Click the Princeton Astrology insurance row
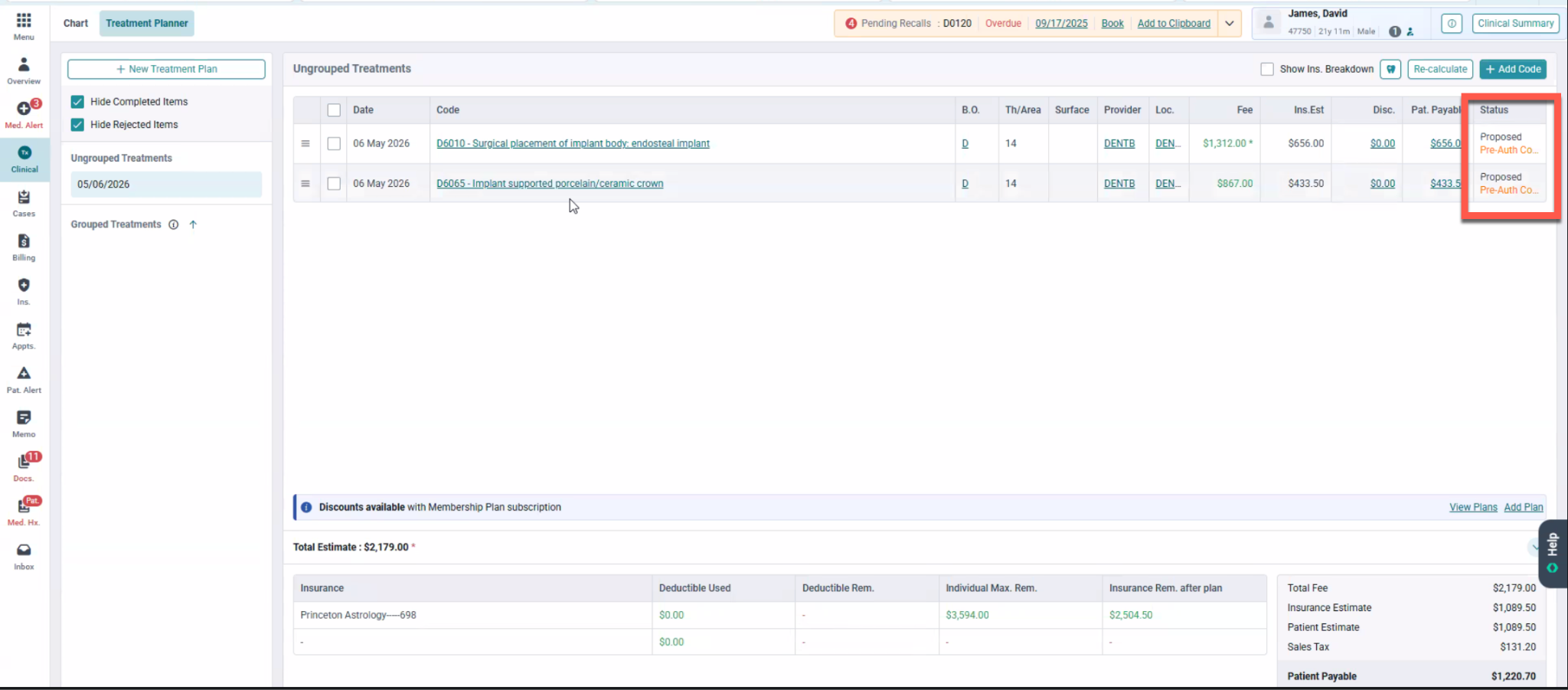 (x=779, y=615)
